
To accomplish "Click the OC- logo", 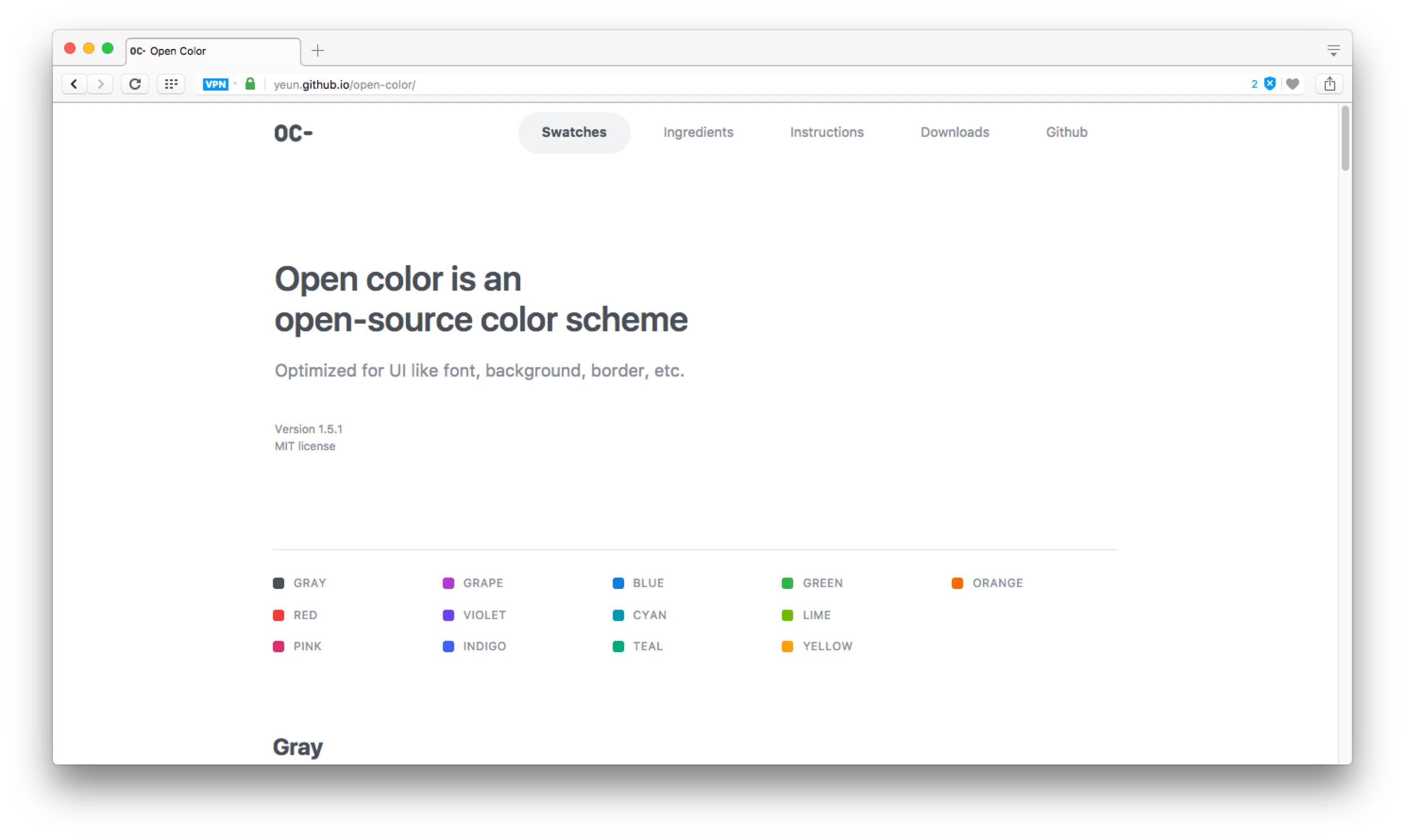I will 293,134.
